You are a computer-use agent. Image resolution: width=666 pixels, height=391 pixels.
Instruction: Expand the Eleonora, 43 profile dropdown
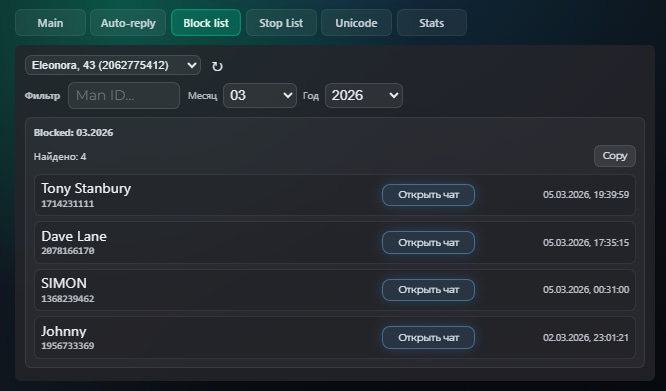[113, 65]
